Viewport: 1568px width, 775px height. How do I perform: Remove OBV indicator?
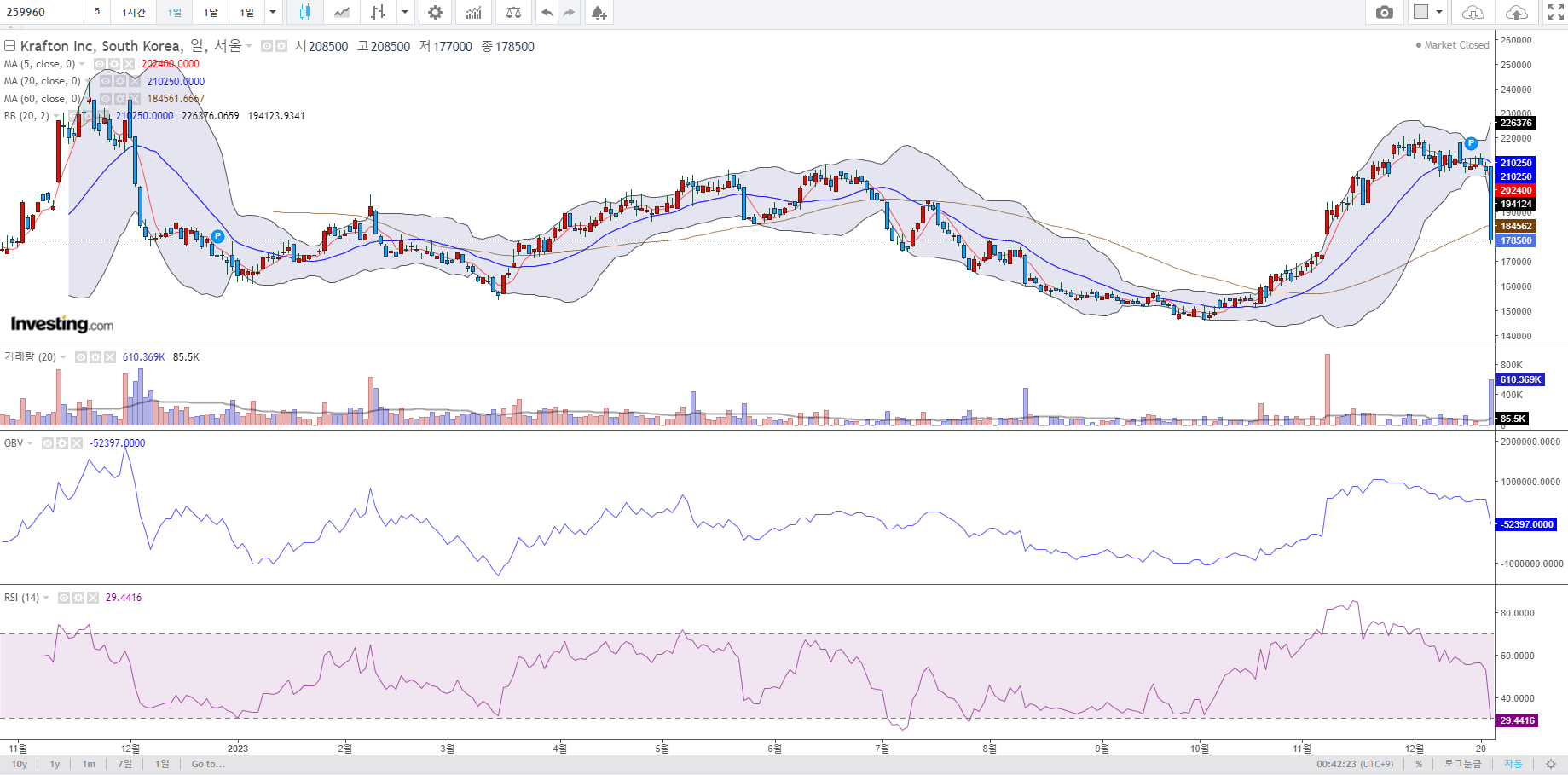(x=77, y=443)
